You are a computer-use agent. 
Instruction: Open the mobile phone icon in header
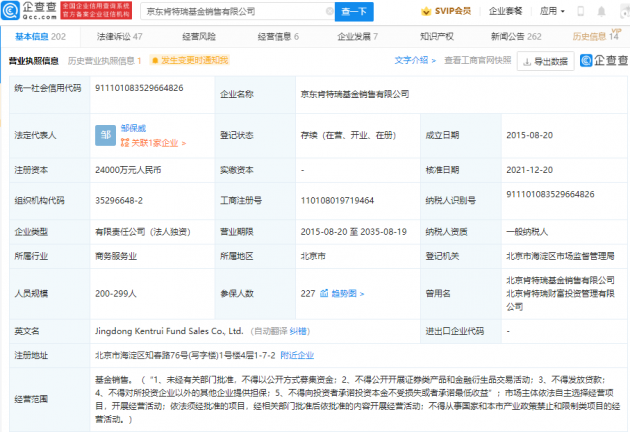coord(581,11)
